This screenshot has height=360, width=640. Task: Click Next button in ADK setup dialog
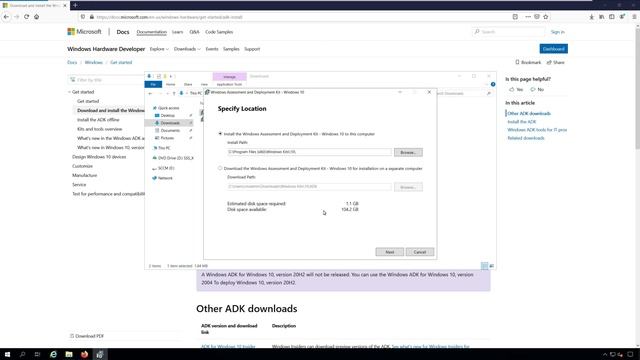tap(389, 252)
